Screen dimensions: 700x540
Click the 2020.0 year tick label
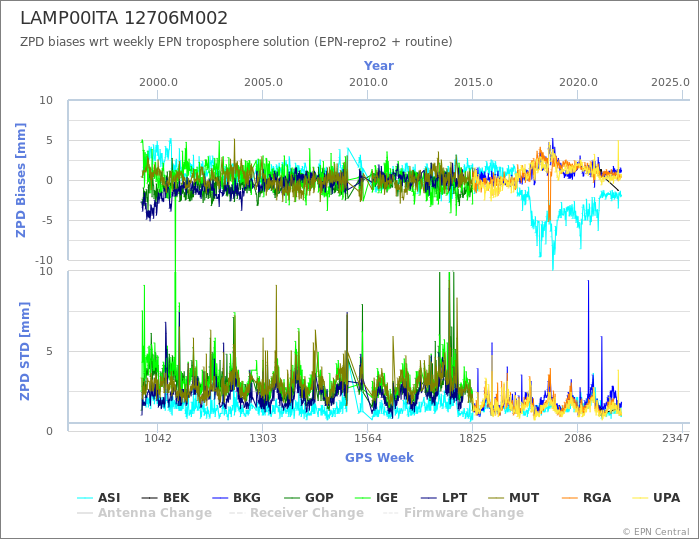pyautogui.click(x=578, y=83)
